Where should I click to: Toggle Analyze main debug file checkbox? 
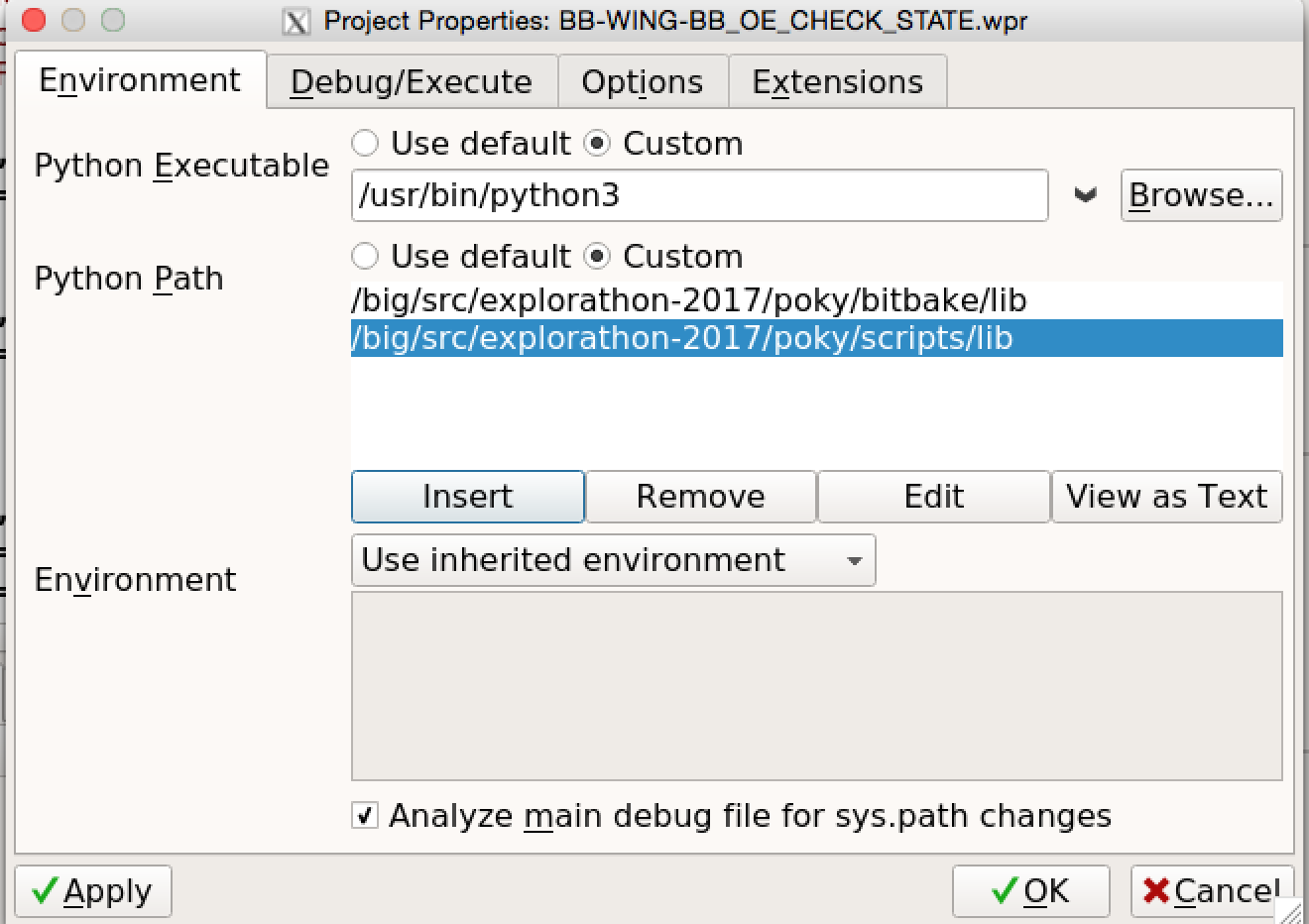(x=365, y=816)
